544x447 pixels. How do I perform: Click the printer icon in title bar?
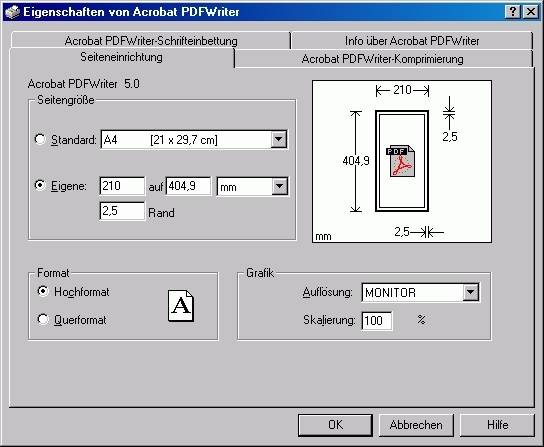[x=12, y=12]
